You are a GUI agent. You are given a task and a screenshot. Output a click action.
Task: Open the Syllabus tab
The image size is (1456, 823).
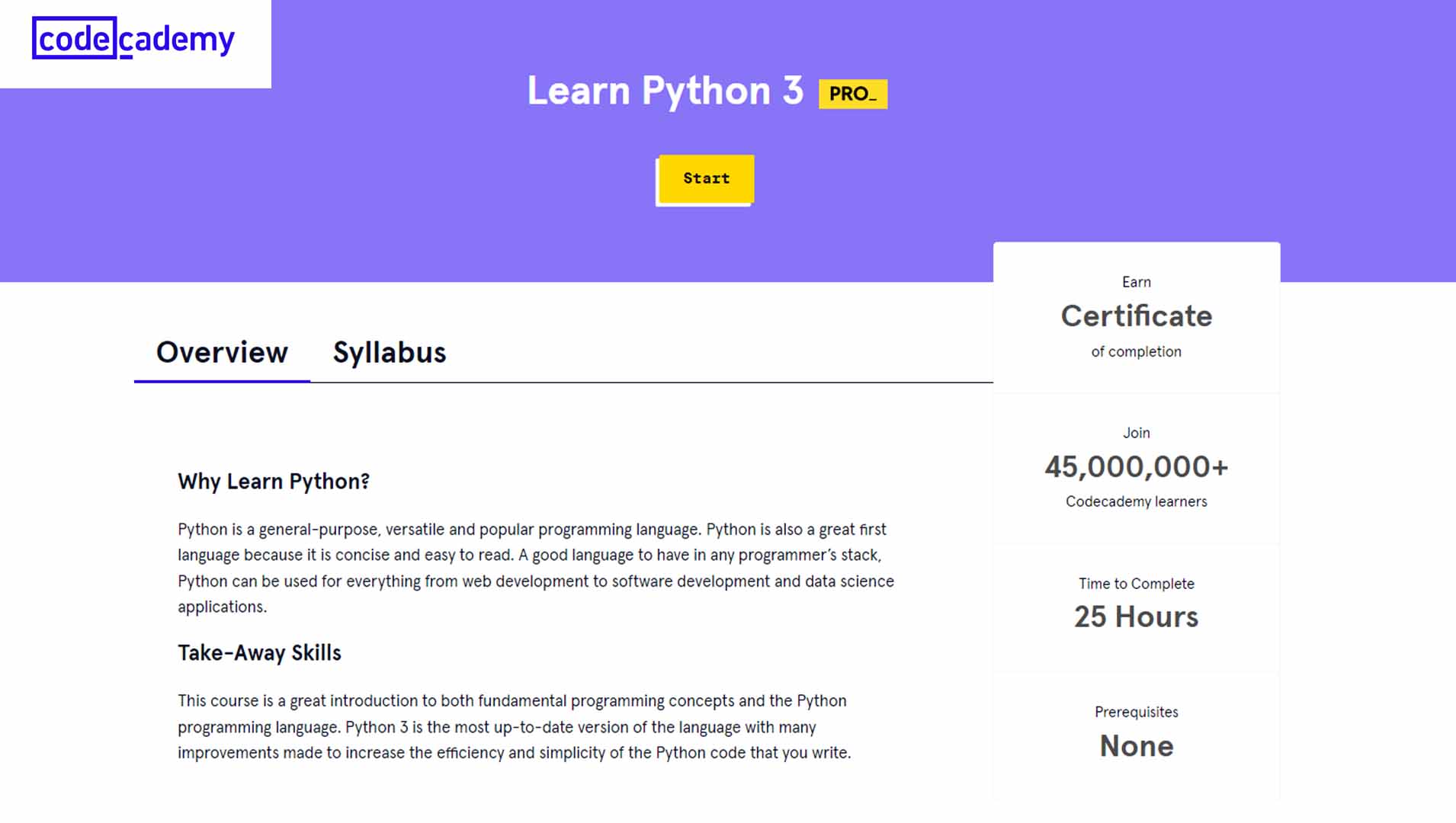(x=390, y=352)
